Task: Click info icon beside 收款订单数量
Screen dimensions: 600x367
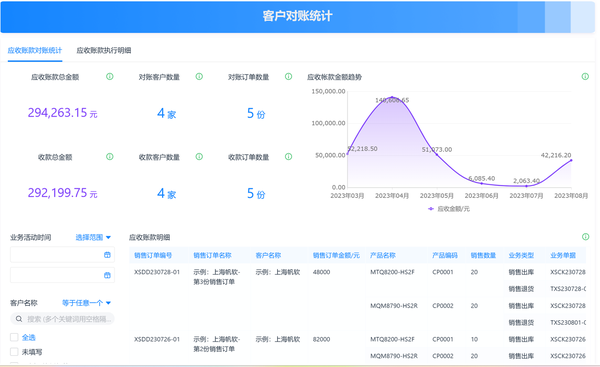Action: pos(289,157)
